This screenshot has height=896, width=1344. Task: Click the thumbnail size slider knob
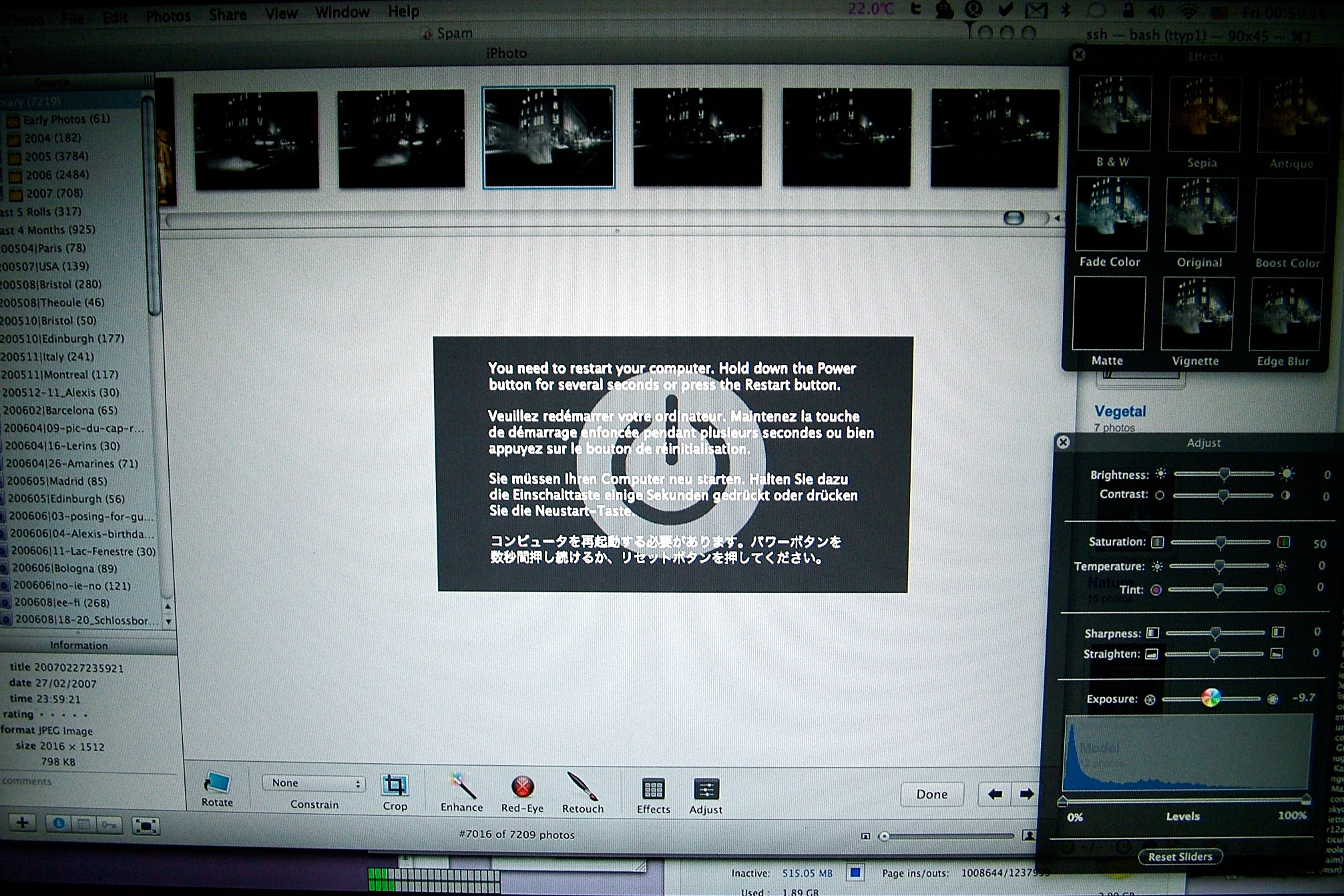pyautogui.click(x=884, y=836)
